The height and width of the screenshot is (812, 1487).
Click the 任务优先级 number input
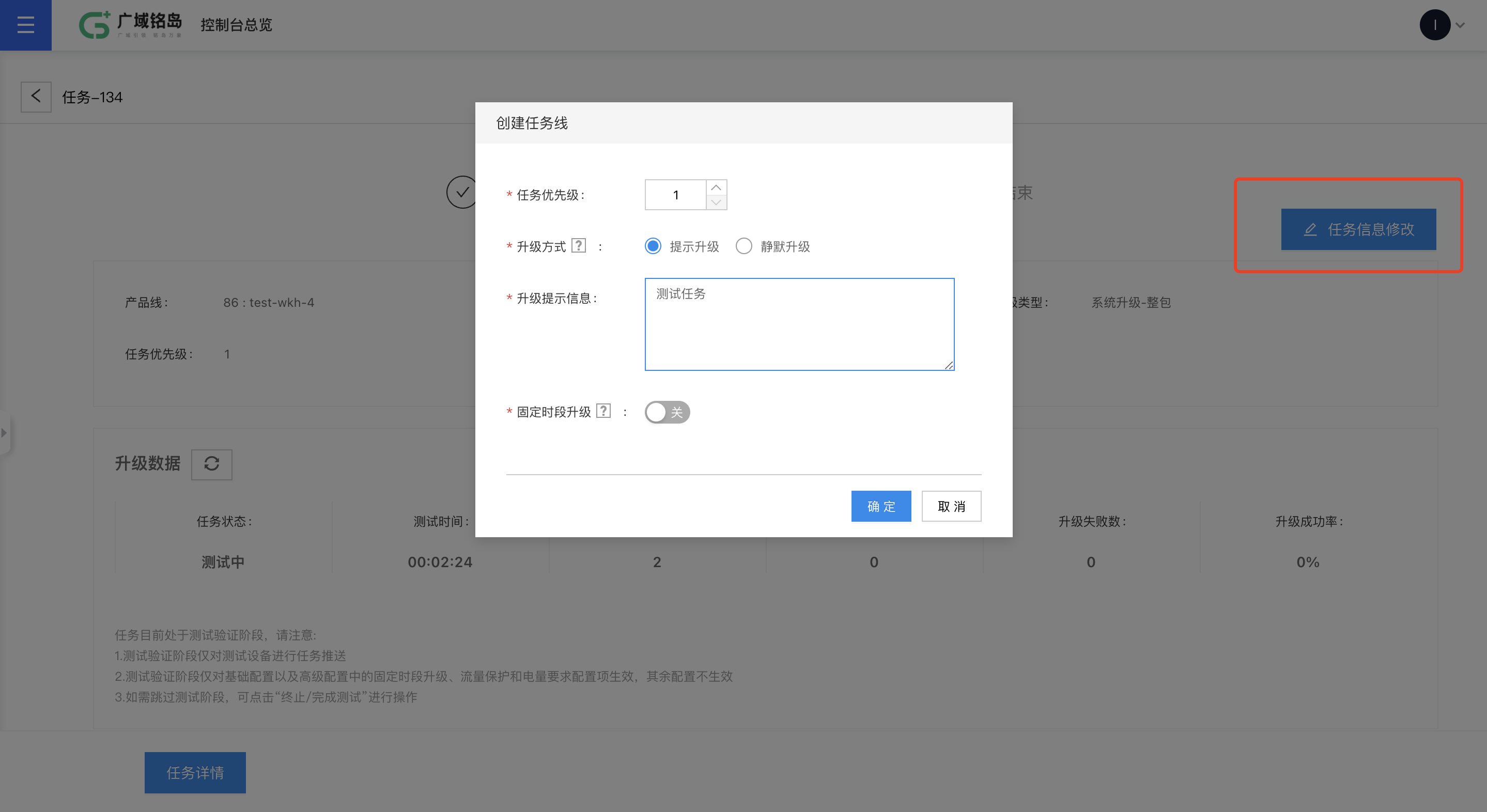click(675, 195)
